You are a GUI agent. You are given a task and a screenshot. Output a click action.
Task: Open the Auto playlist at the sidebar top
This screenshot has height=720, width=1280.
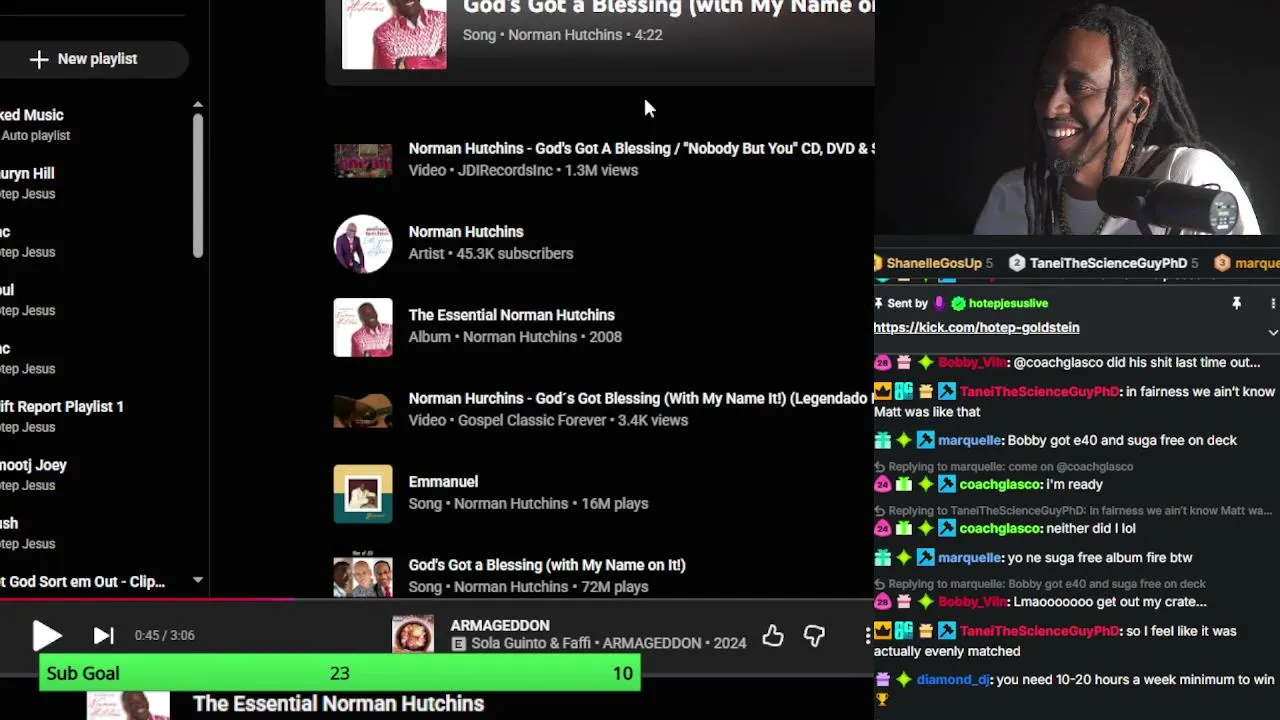(x=35, y=124)
